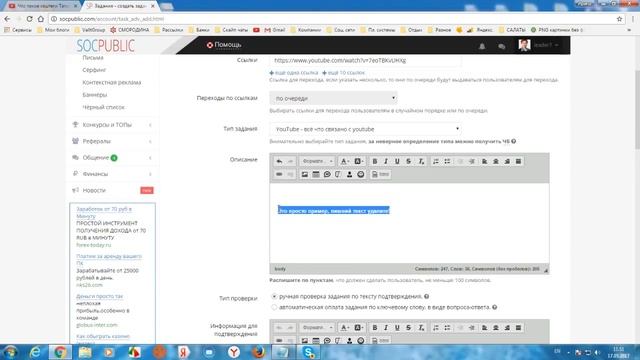Reload the page with browser refresh button
Screen dimensions: 640x360
(29, 19)
